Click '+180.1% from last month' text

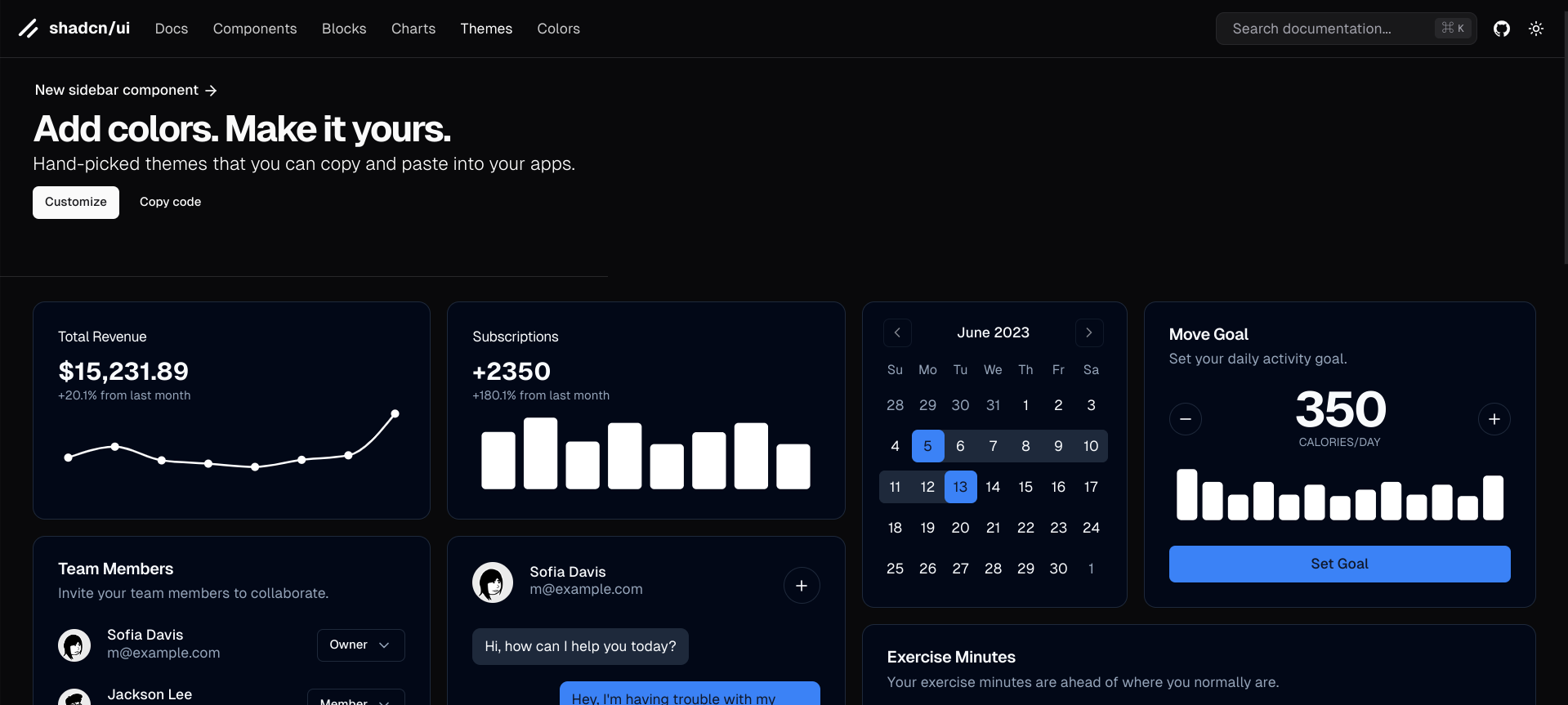[x=541, y=395]
